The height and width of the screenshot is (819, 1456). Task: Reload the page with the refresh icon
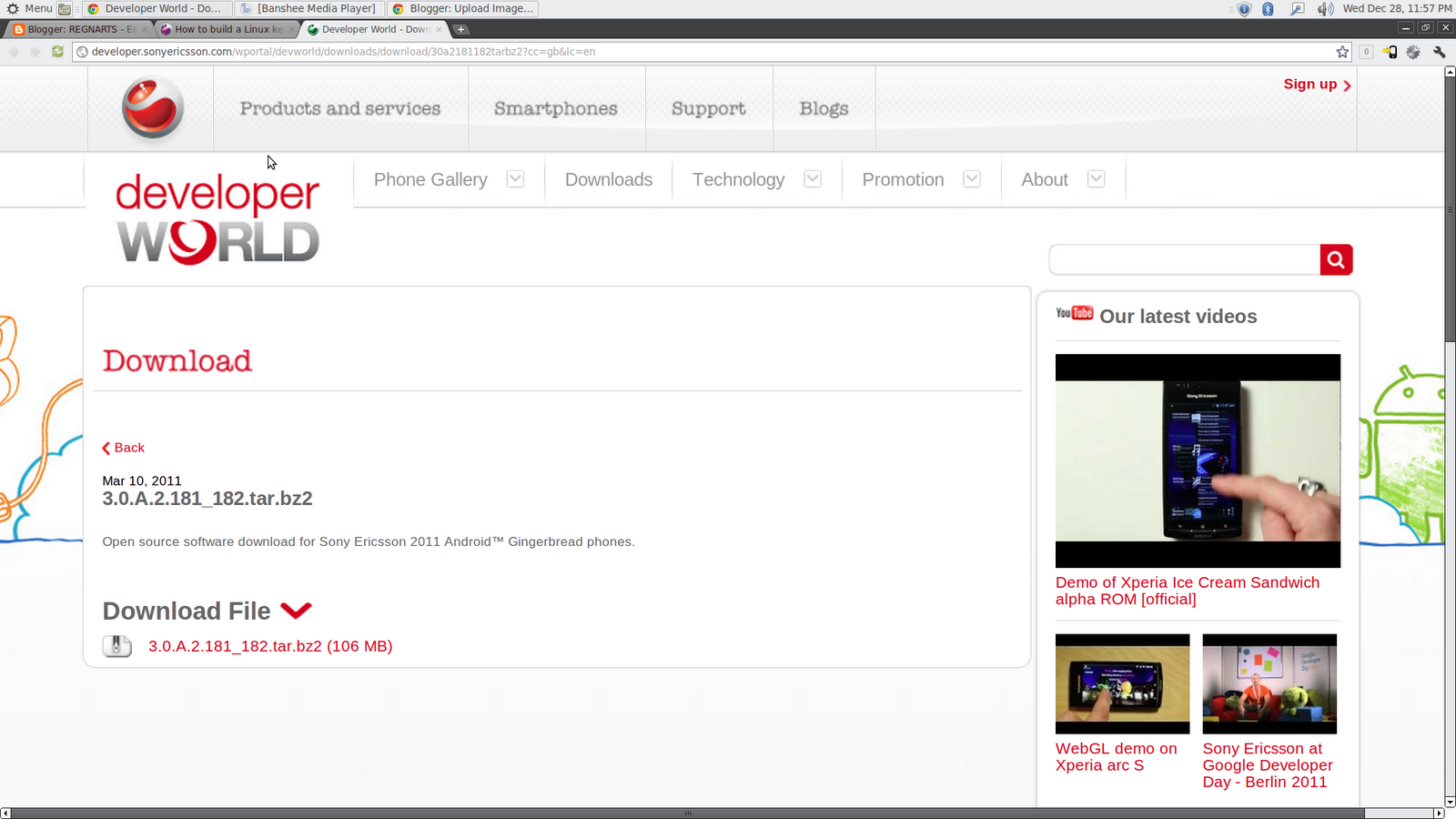(57, 52)
